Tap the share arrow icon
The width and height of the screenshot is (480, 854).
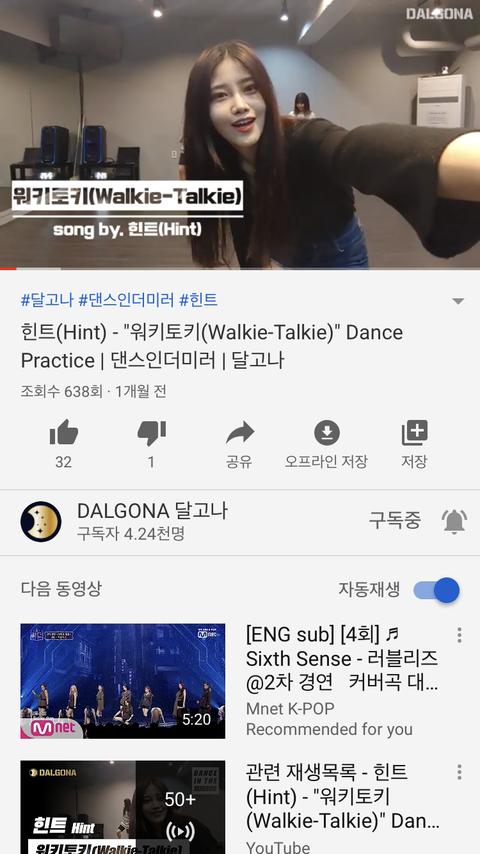pyautogui.click(x=240, y=432)
